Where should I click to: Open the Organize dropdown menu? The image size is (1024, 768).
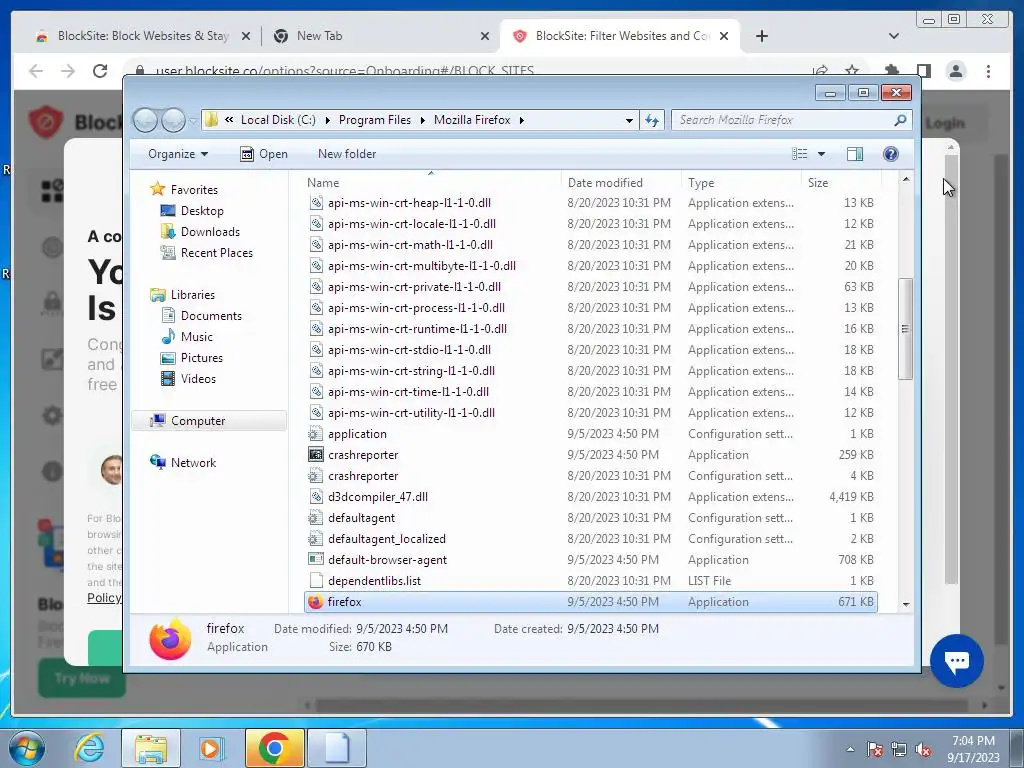pyautogui.click(x=178, y=154)
